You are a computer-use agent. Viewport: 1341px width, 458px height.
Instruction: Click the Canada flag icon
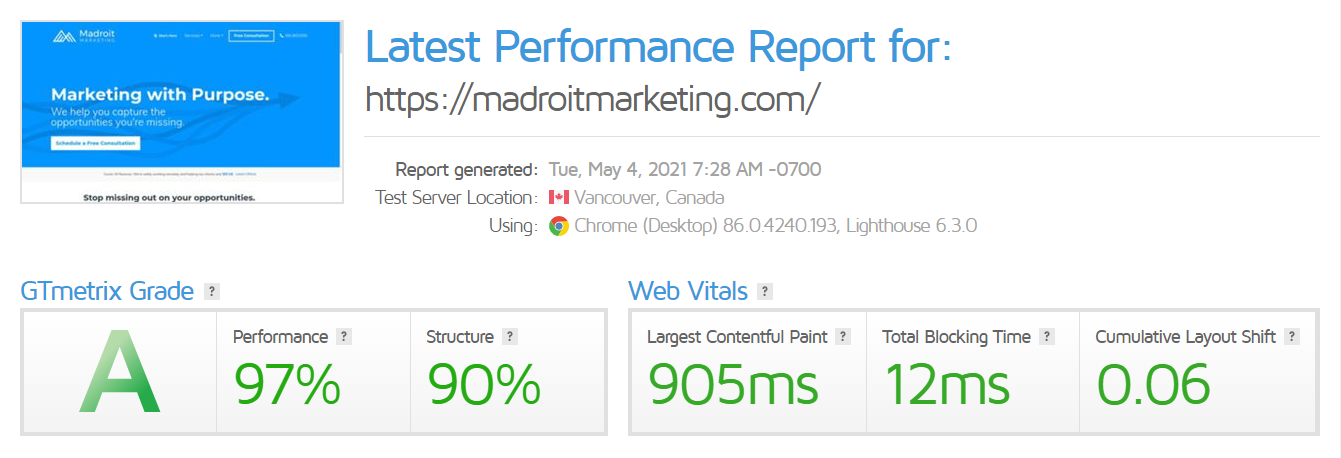coord(559,197)
